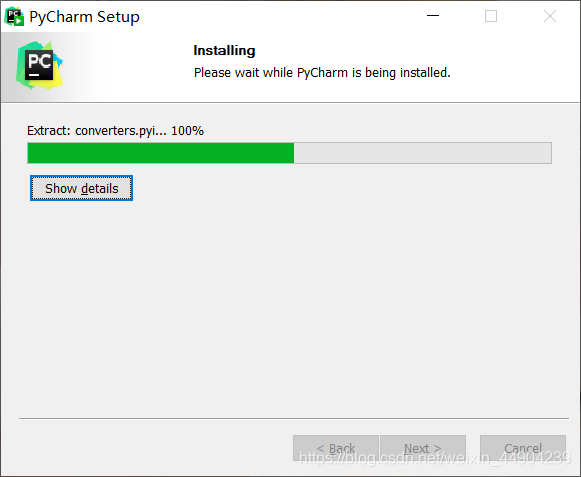Click the PyCharm Setup title text

click(x=84, y=17)
